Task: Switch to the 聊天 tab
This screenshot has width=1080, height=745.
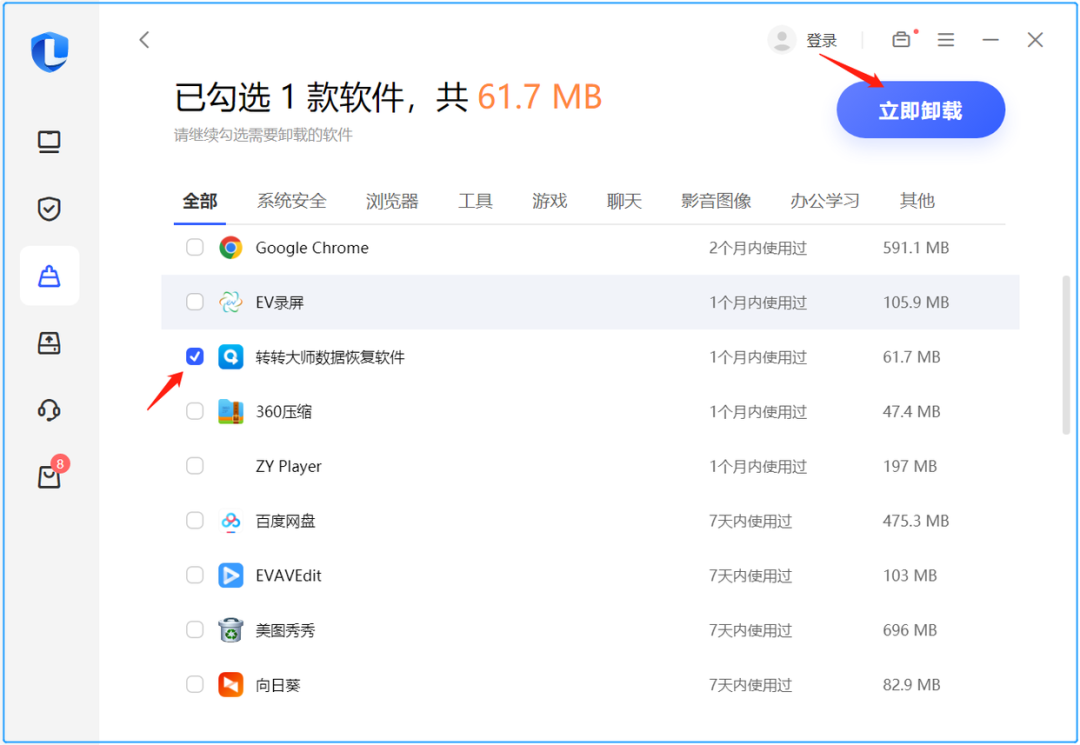Action: click(624, 201)
